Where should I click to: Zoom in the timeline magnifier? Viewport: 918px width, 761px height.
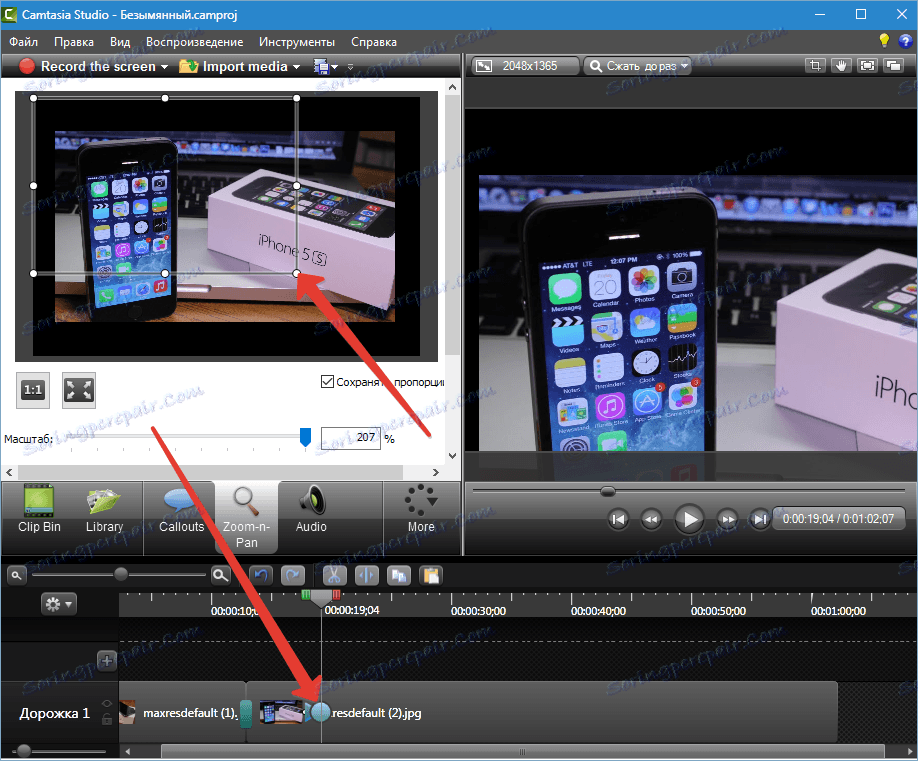coord(221,575)
